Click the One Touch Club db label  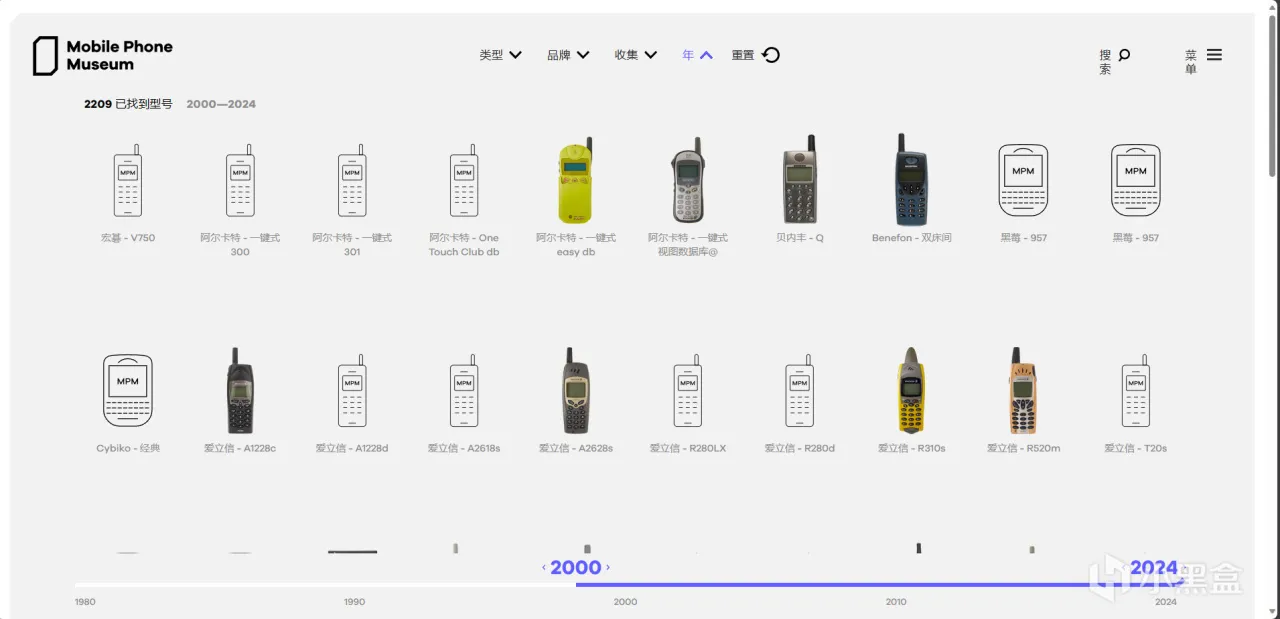pyautogui.click(x=464, y=245)
